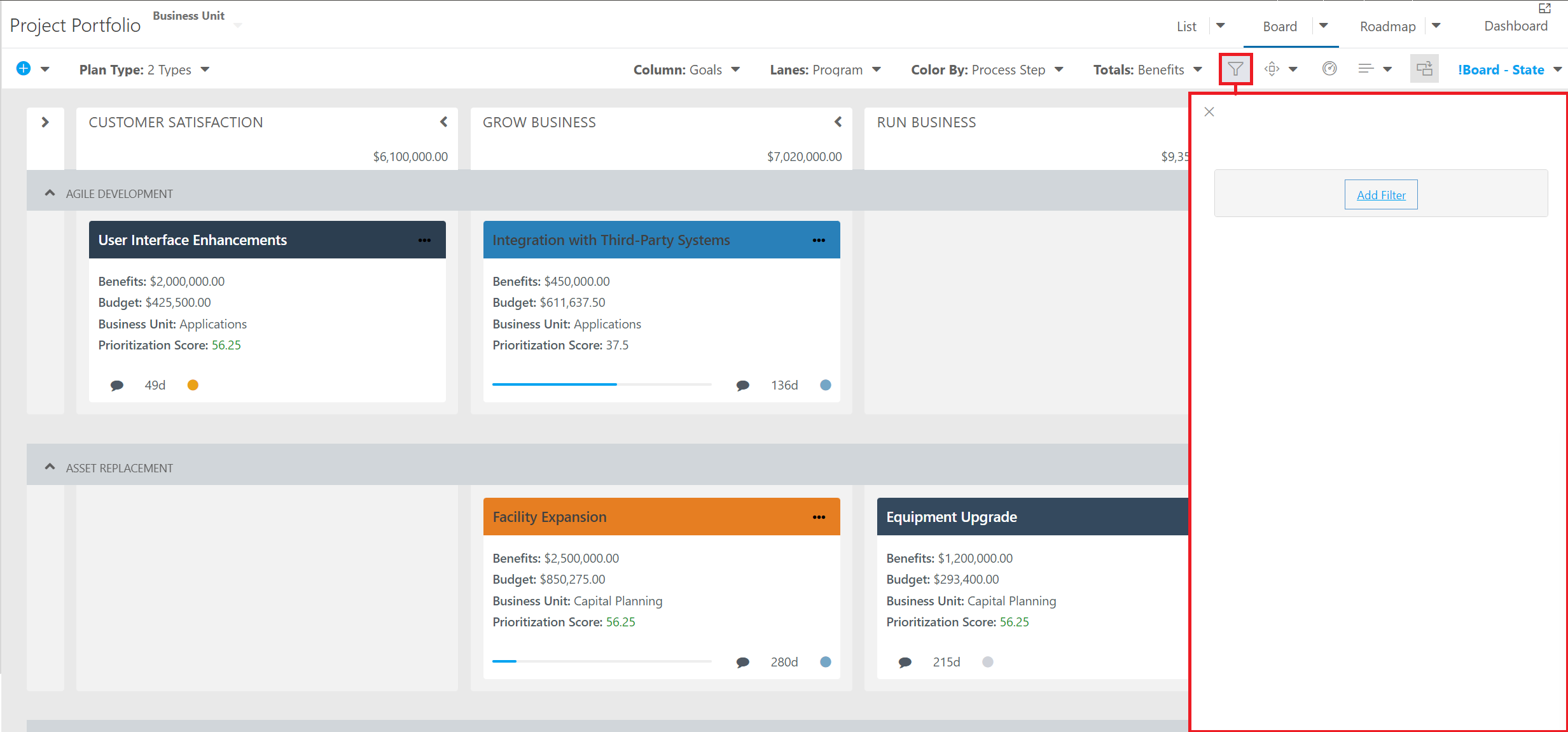Open the Board view dropdown arrow

(1324, 25)
